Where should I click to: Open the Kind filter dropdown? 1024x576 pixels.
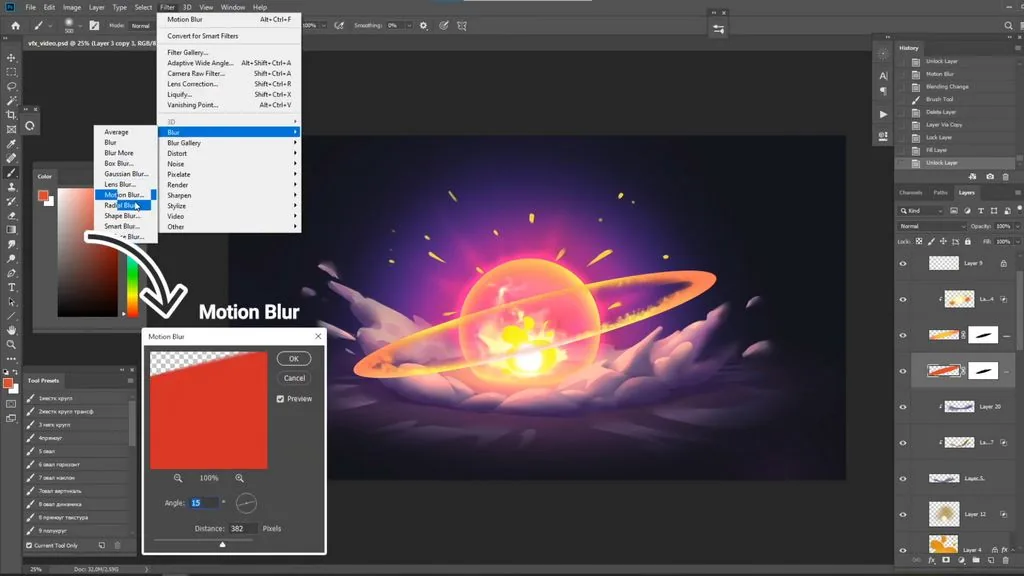coord(921,211)
